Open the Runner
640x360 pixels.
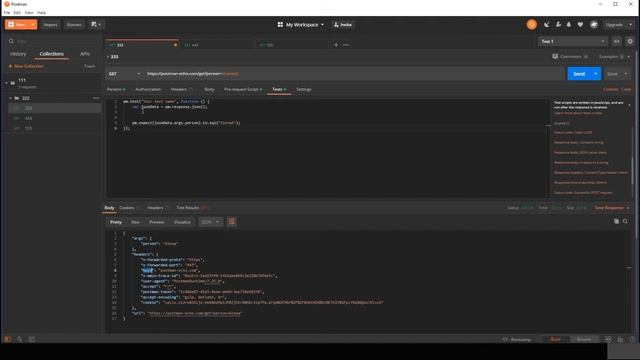[74, 24]
